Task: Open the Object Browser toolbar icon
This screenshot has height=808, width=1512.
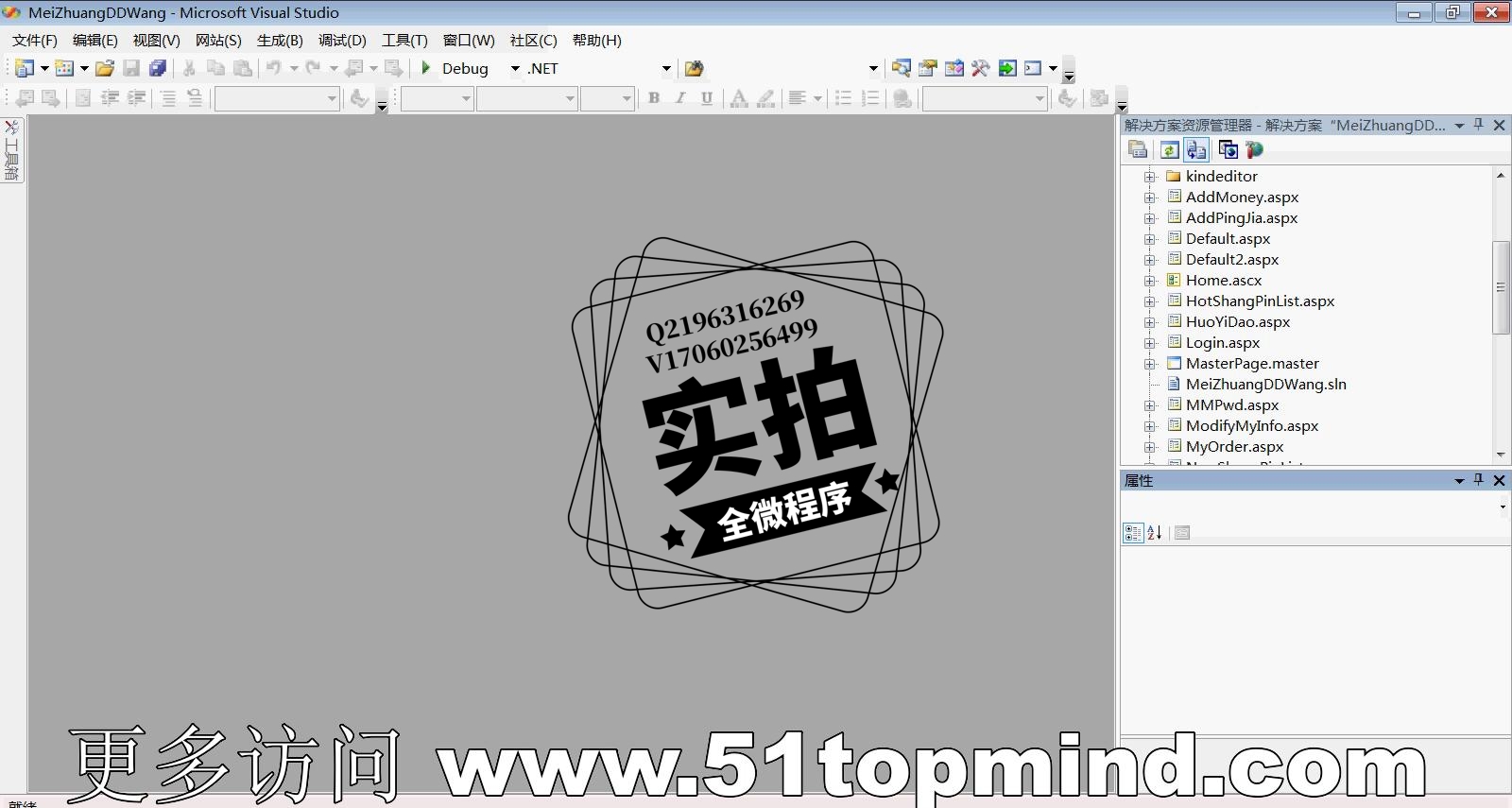Action: click(954, 68)
